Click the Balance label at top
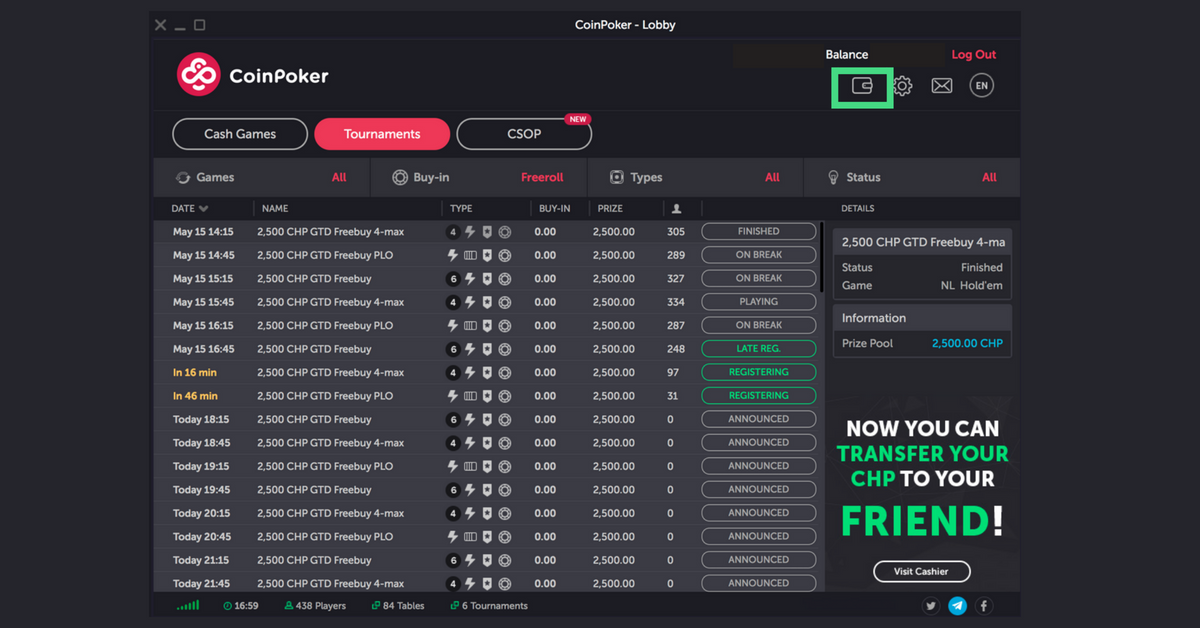The width and height of the screenshot is (1200, 628). (x=847, y=55)
